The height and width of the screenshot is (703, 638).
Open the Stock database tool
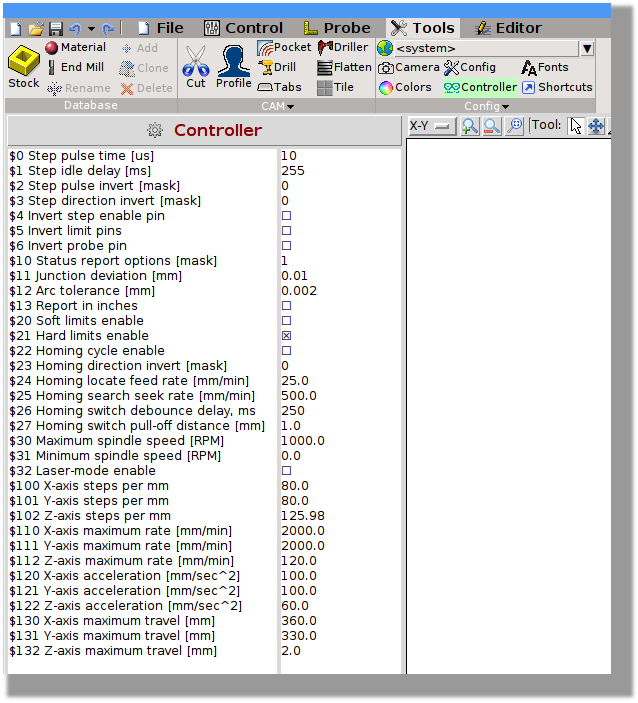[24, 66]
